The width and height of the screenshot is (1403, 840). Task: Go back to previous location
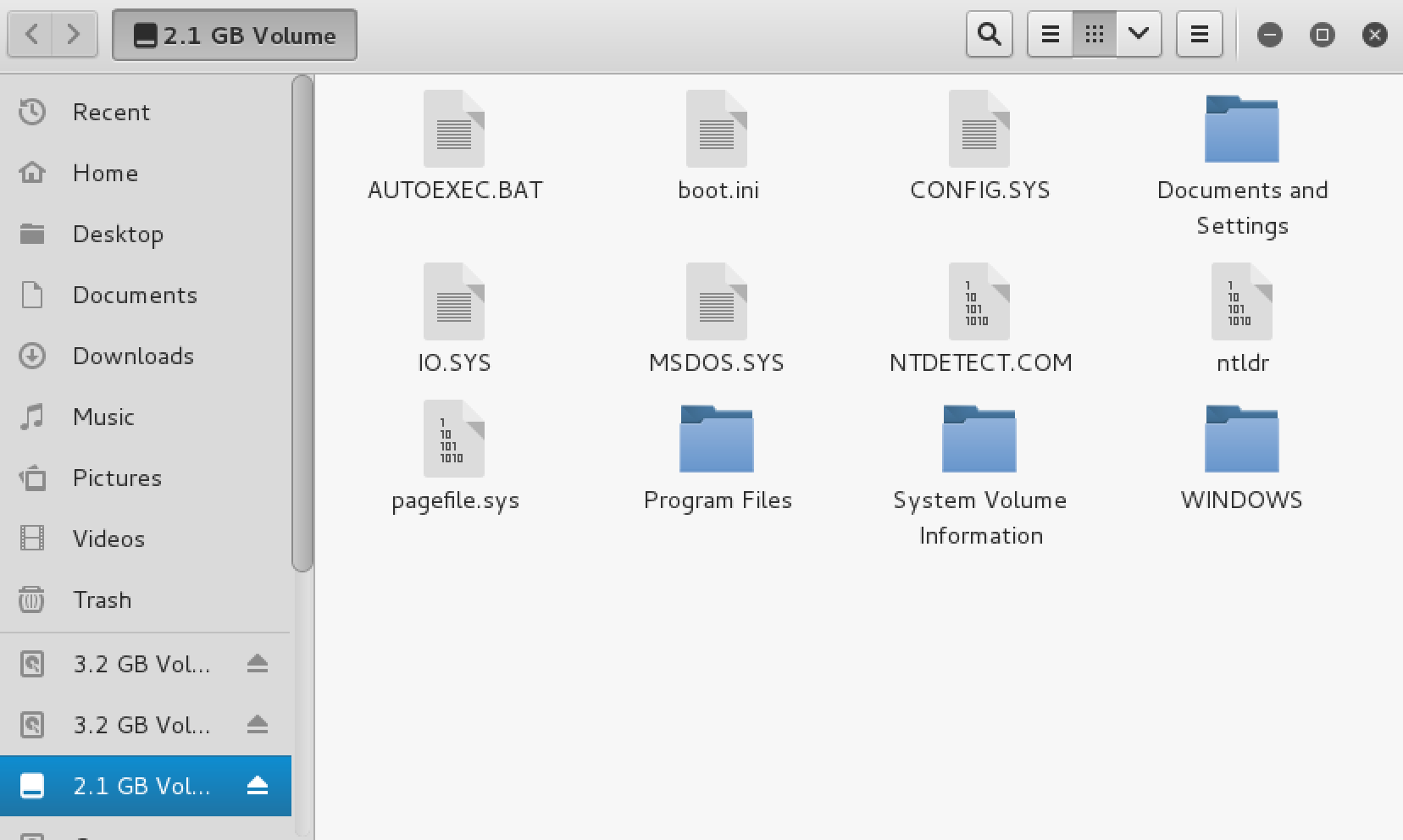point(31,35)
